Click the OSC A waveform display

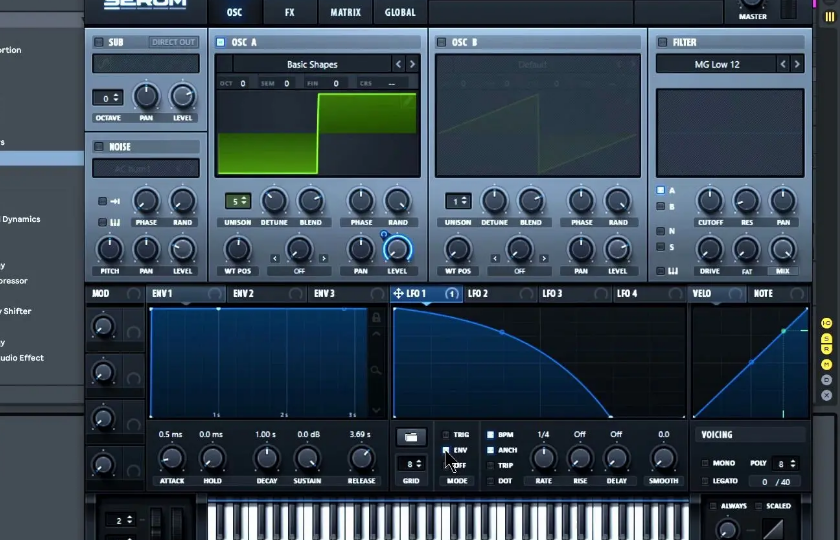(318, 133)
